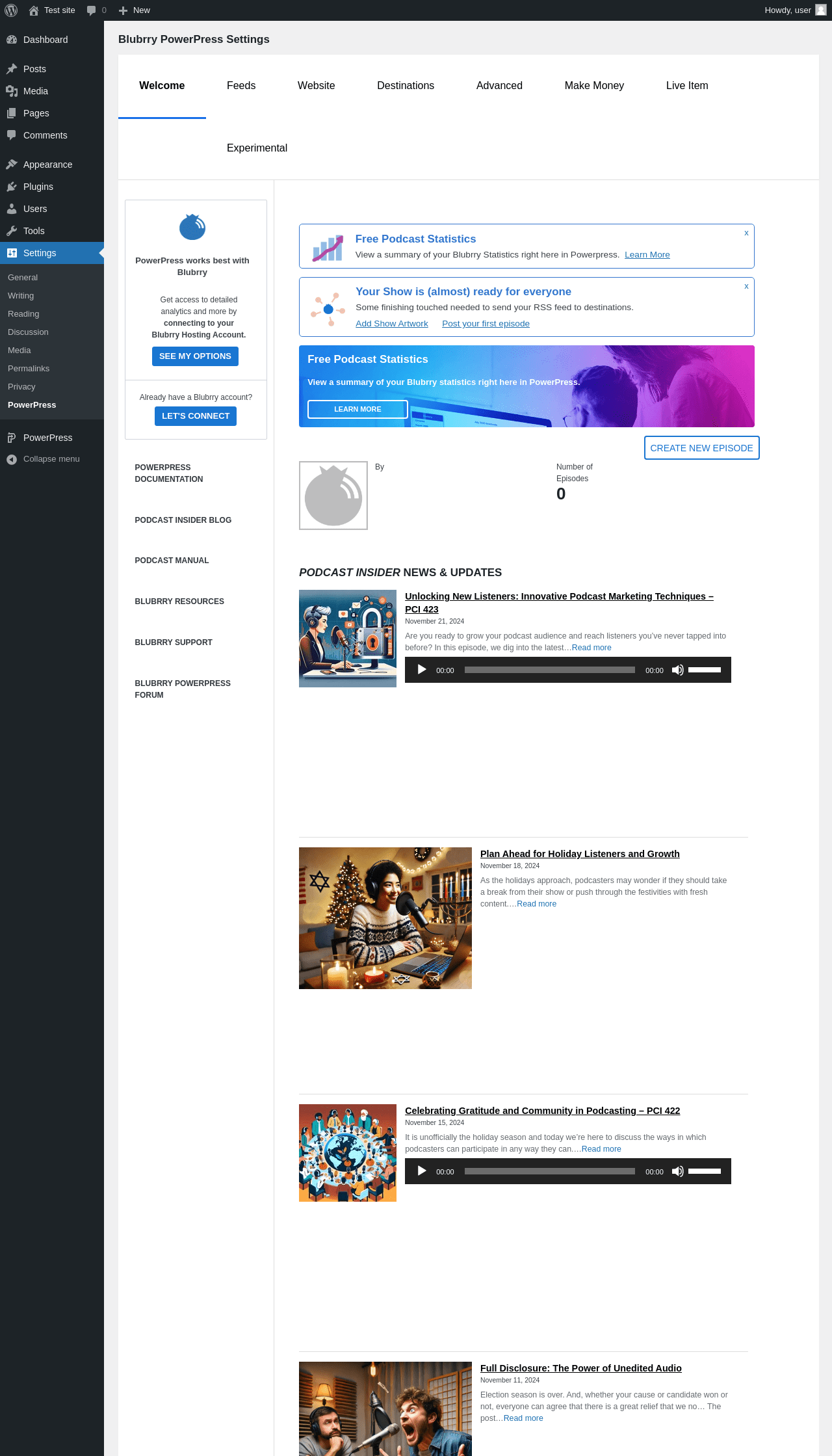Click the PowerPress sidebar menu icon
Screen dimensions: 832x1456
pyautogui.click(x=12, y=438)
